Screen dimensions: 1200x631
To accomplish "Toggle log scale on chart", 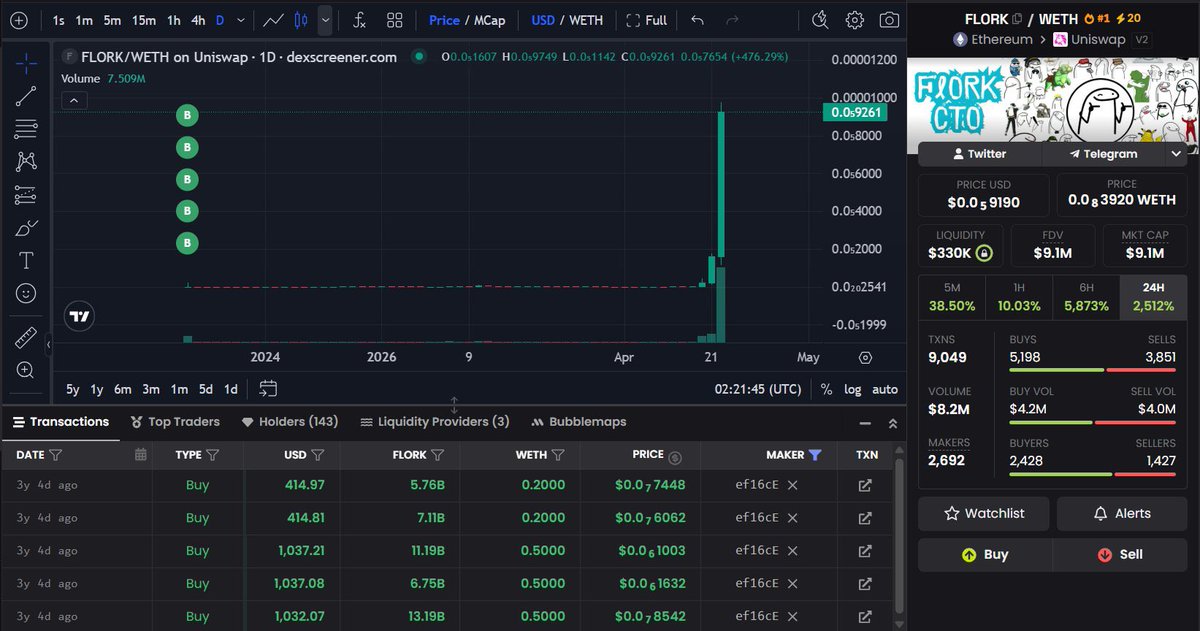I will click(x=852, y=389).
